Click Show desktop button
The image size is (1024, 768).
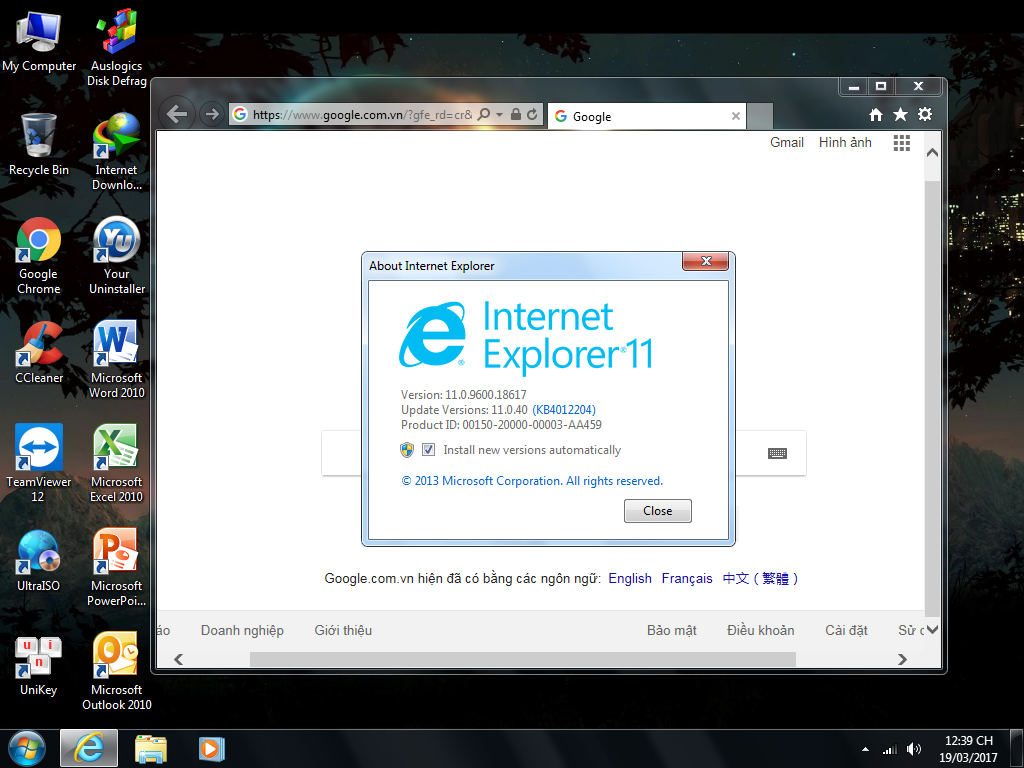pos(1018,749)
